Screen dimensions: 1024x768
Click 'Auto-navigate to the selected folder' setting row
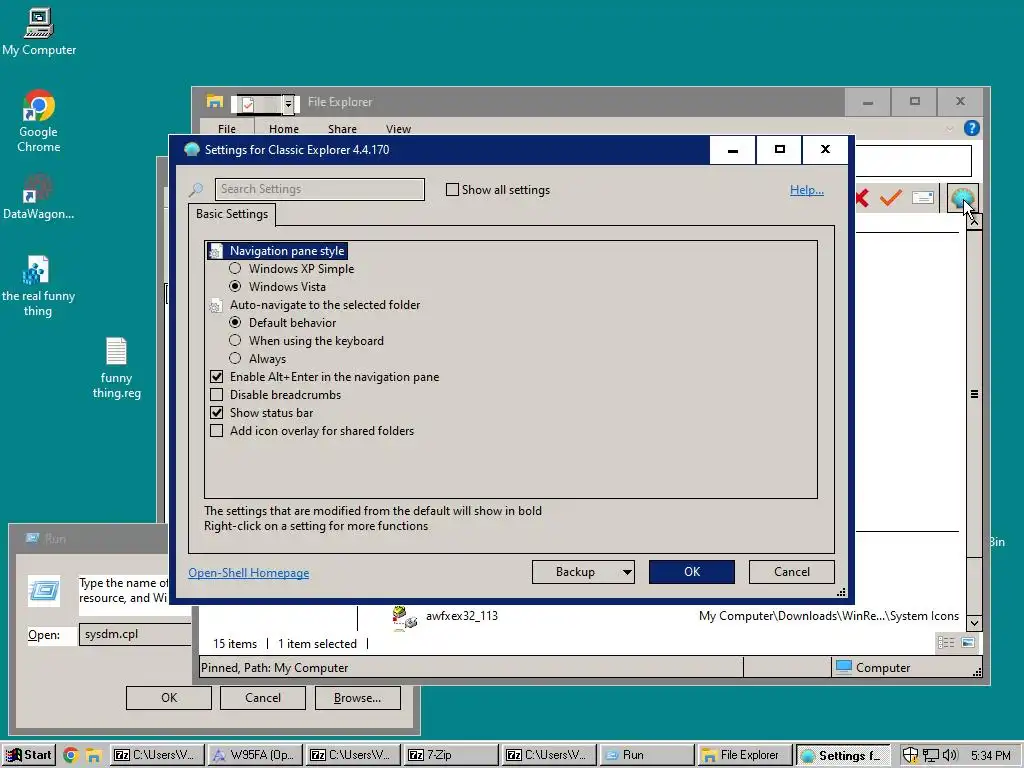tap(314, 304)
